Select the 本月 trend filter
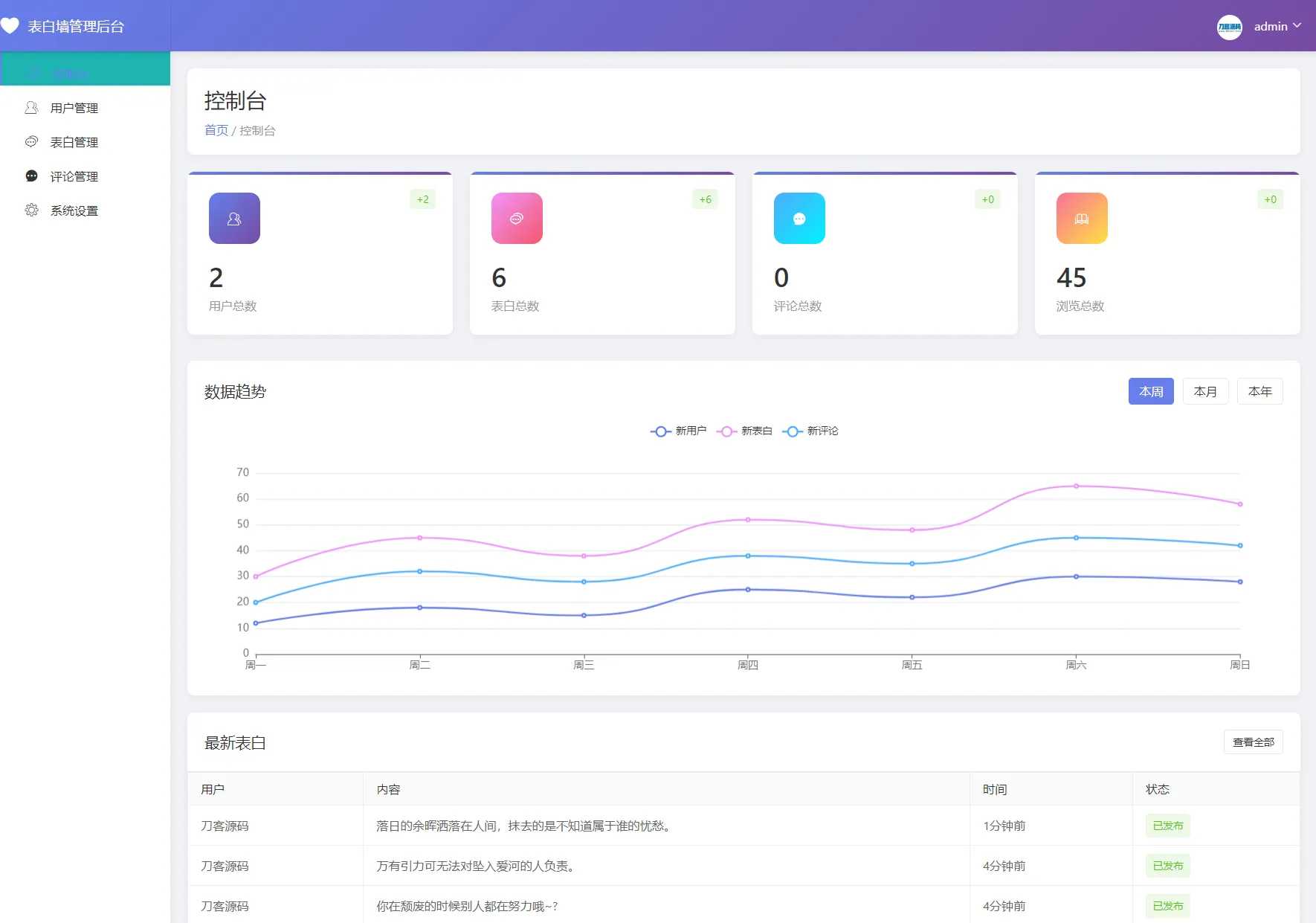The width and height of the screenshot is (1316, 923). pos(1205,390)
